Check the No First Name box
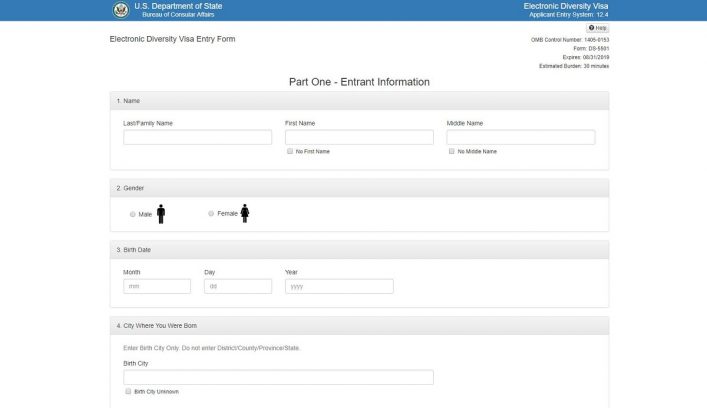 tap(290, 151)
